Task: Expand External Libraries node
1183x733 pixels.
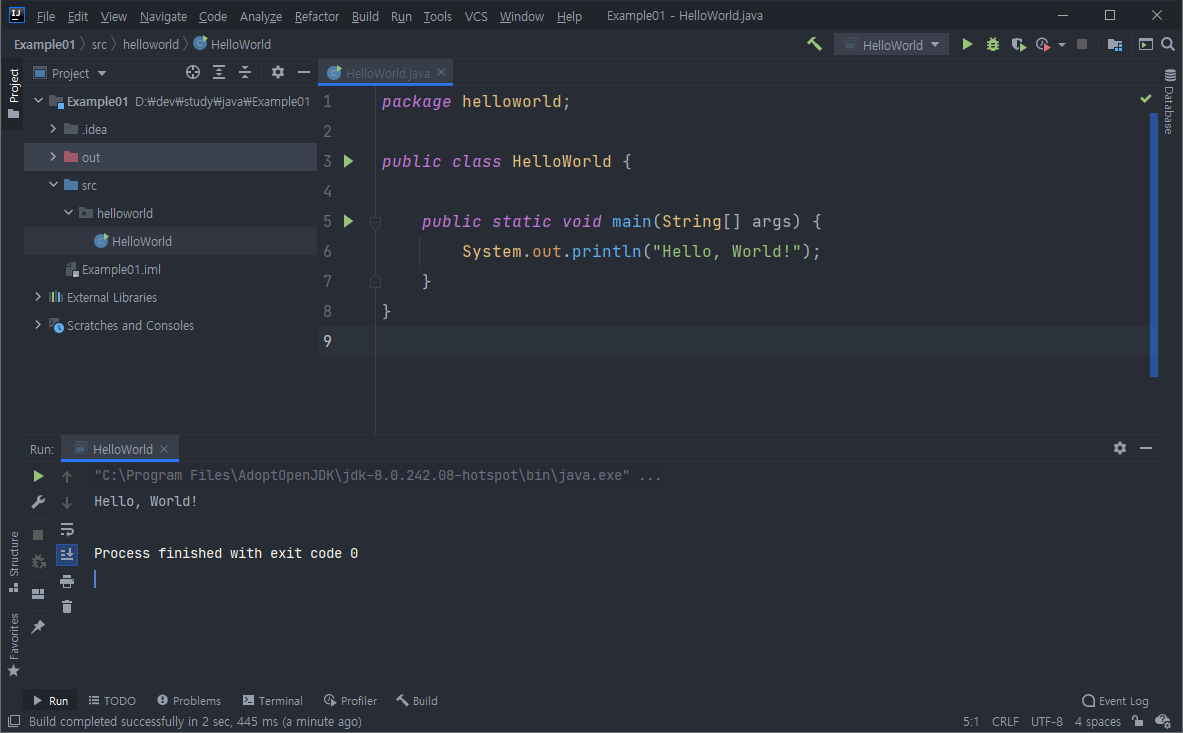Action: pyautogui.click(x=38, y=297)
